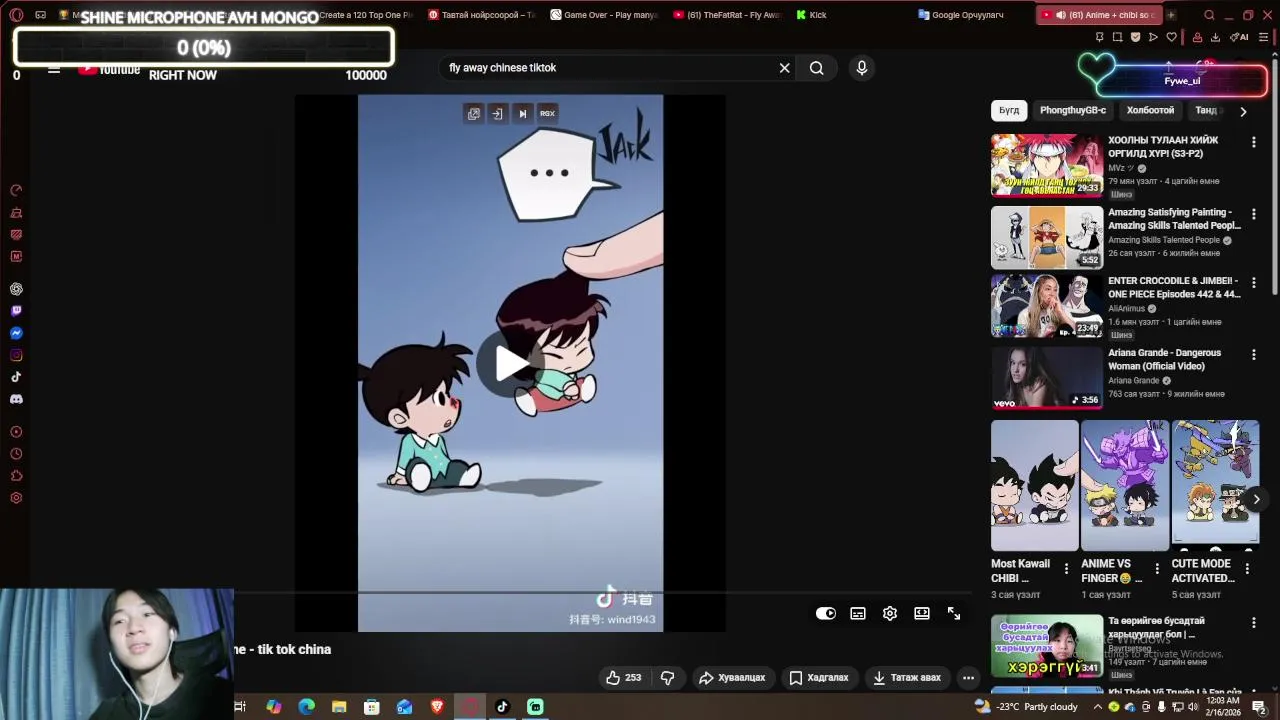Select the Бүгд filter chip
Image resolution: width=1280 pixels, height=720 pixels.
pos(1009,111)
